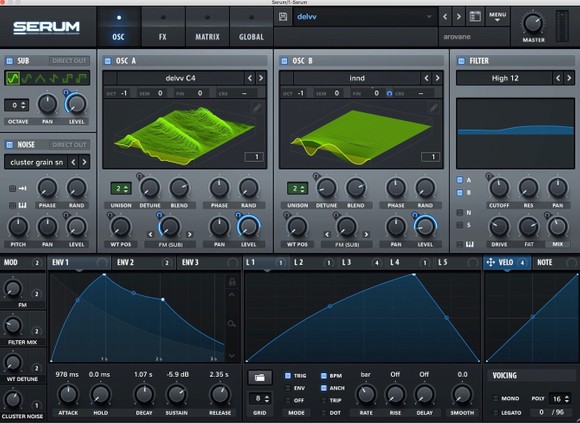
Task: Go to next OSC B warp mode
Action: point(366,234)
